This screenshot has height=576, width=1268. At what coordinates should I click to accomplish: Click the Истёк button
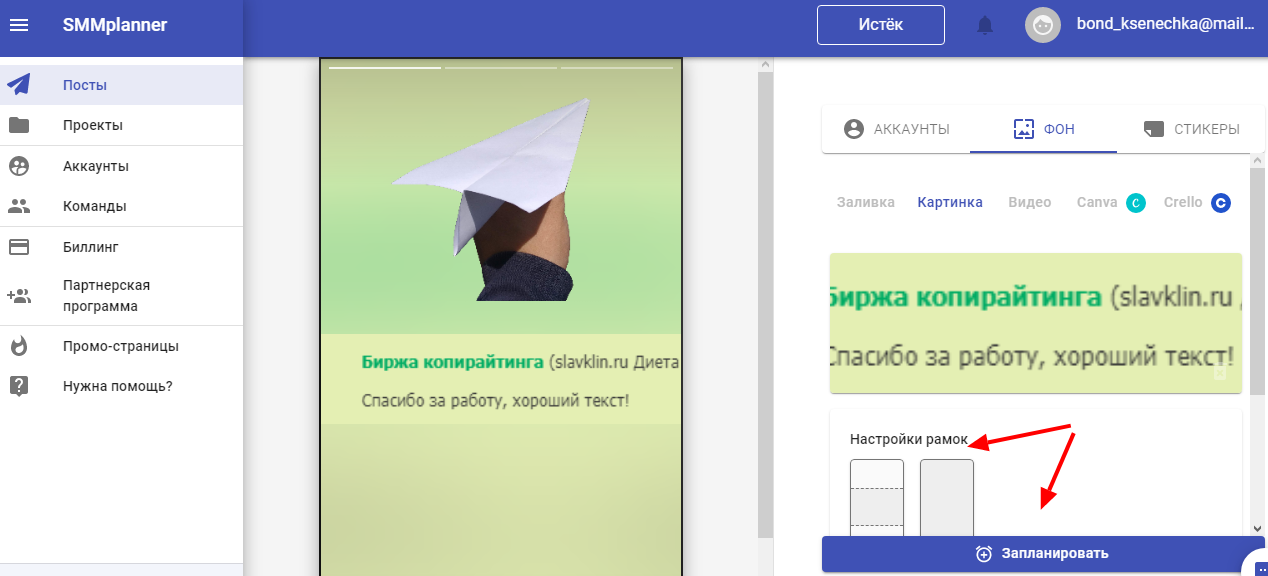click(x=880, y=25)
